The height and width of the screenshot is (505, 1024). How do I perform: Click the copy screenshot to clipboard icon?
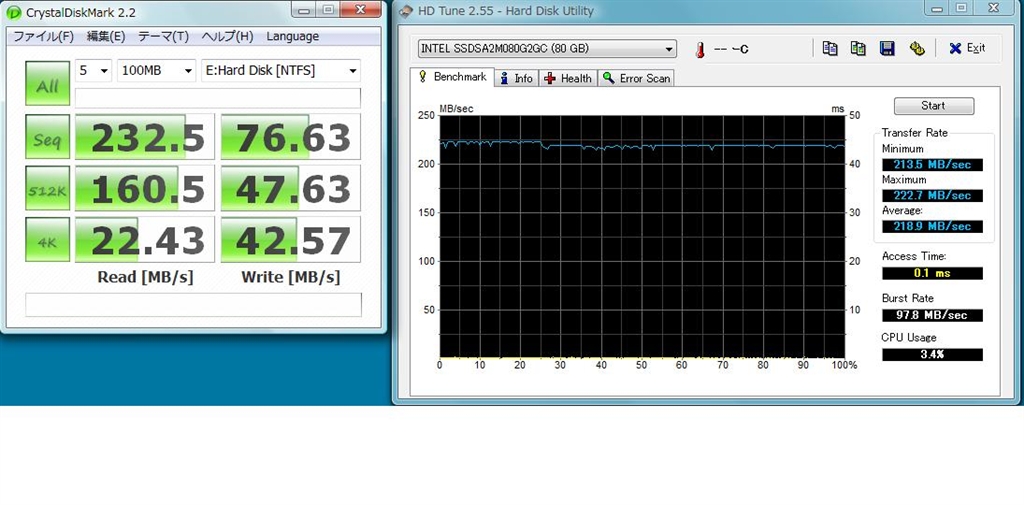point(858,48)
